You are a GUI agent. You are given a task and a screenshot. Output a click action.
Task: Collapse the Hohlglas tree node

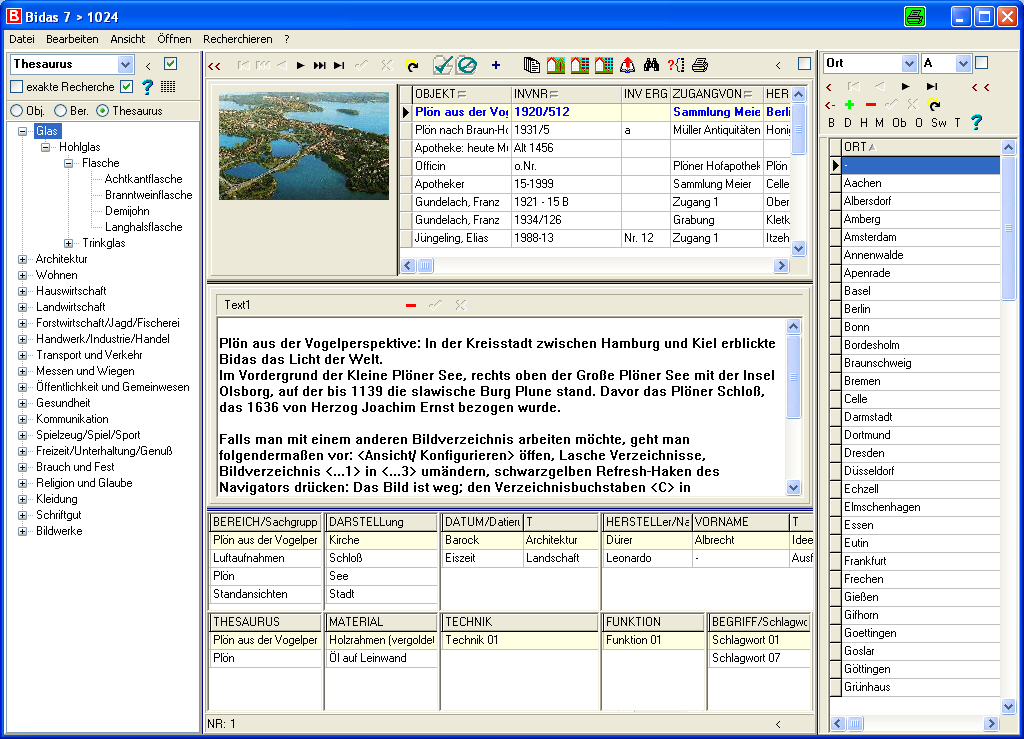point(45,148)
